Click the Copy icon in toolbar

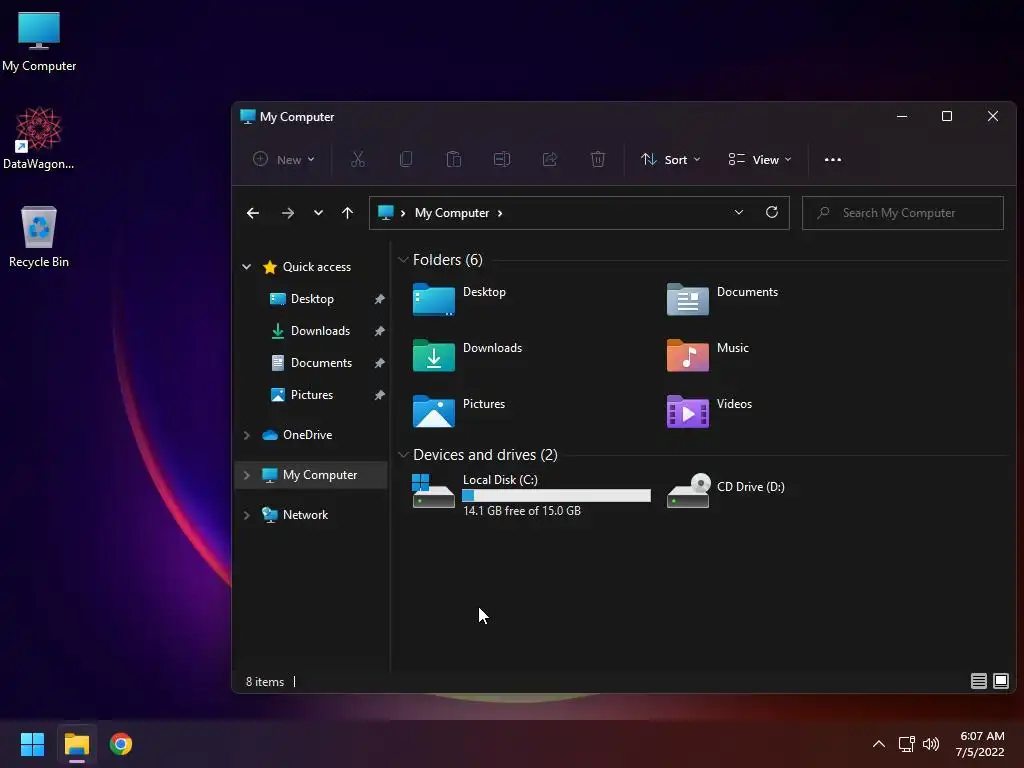coord(406,159)
